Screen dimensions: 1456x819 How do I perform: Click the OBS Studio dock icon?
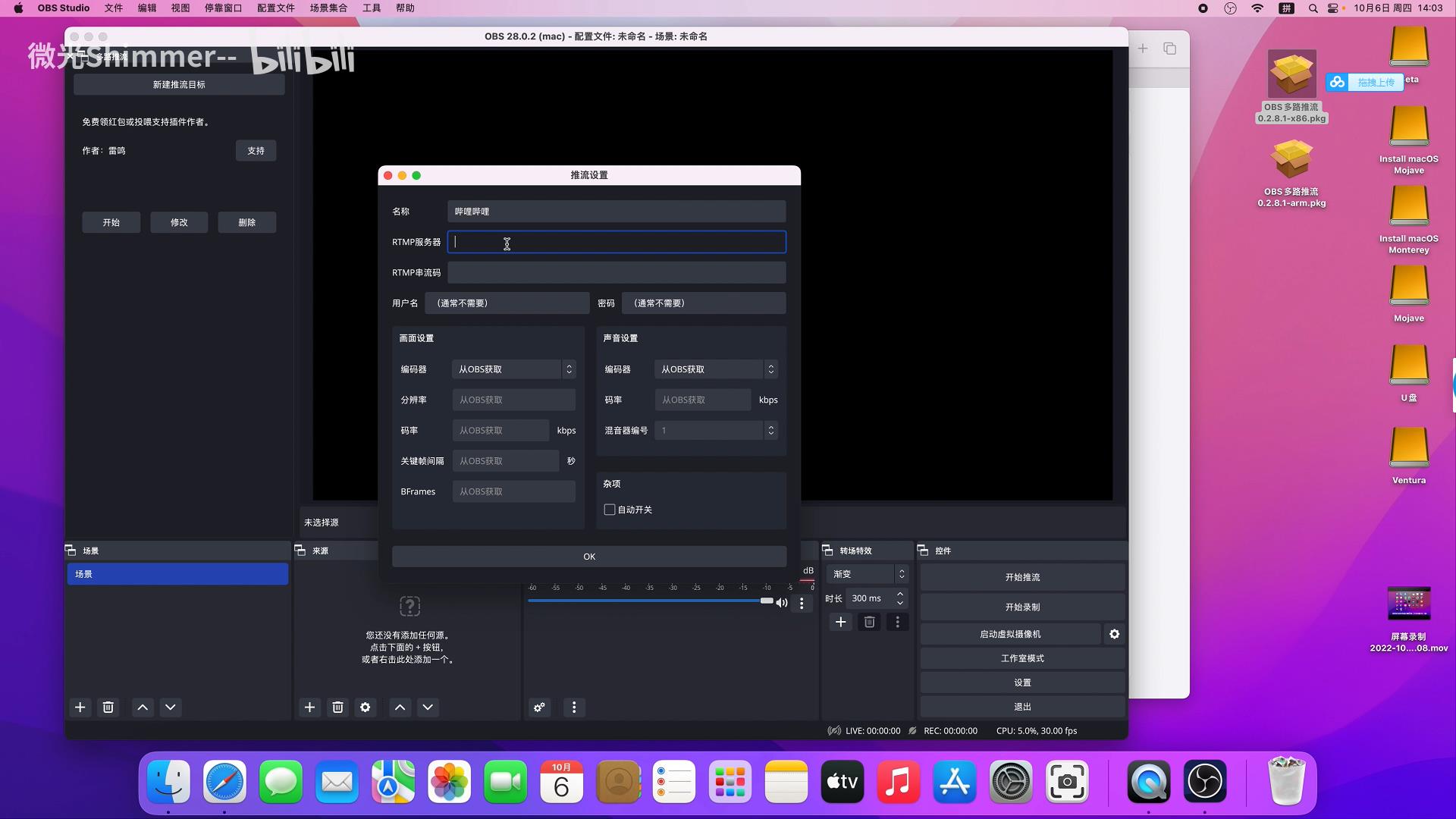(x=1205, y=781)
